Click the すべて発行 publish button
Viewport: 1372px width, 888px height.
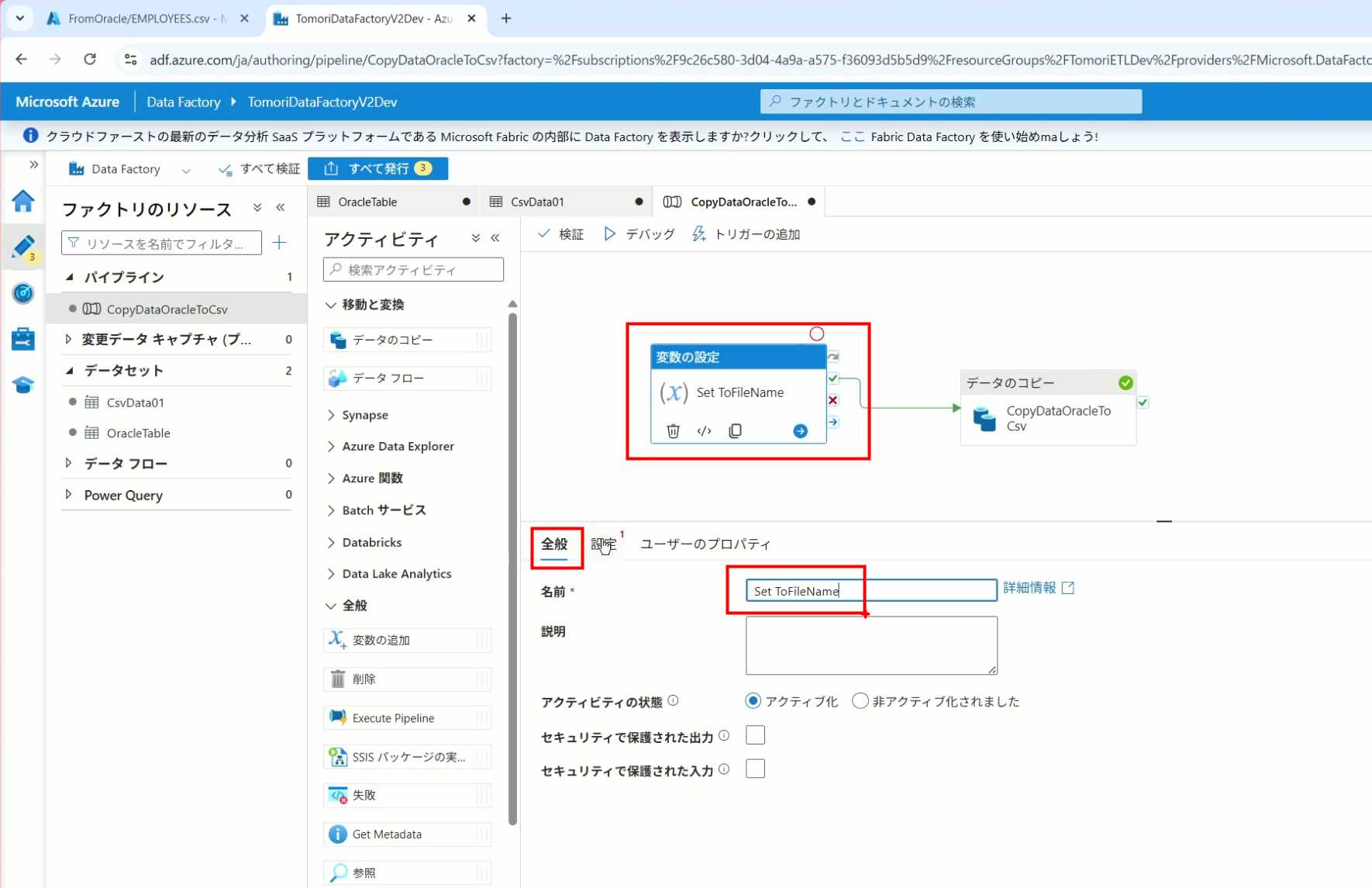click(x=377, y=168)
